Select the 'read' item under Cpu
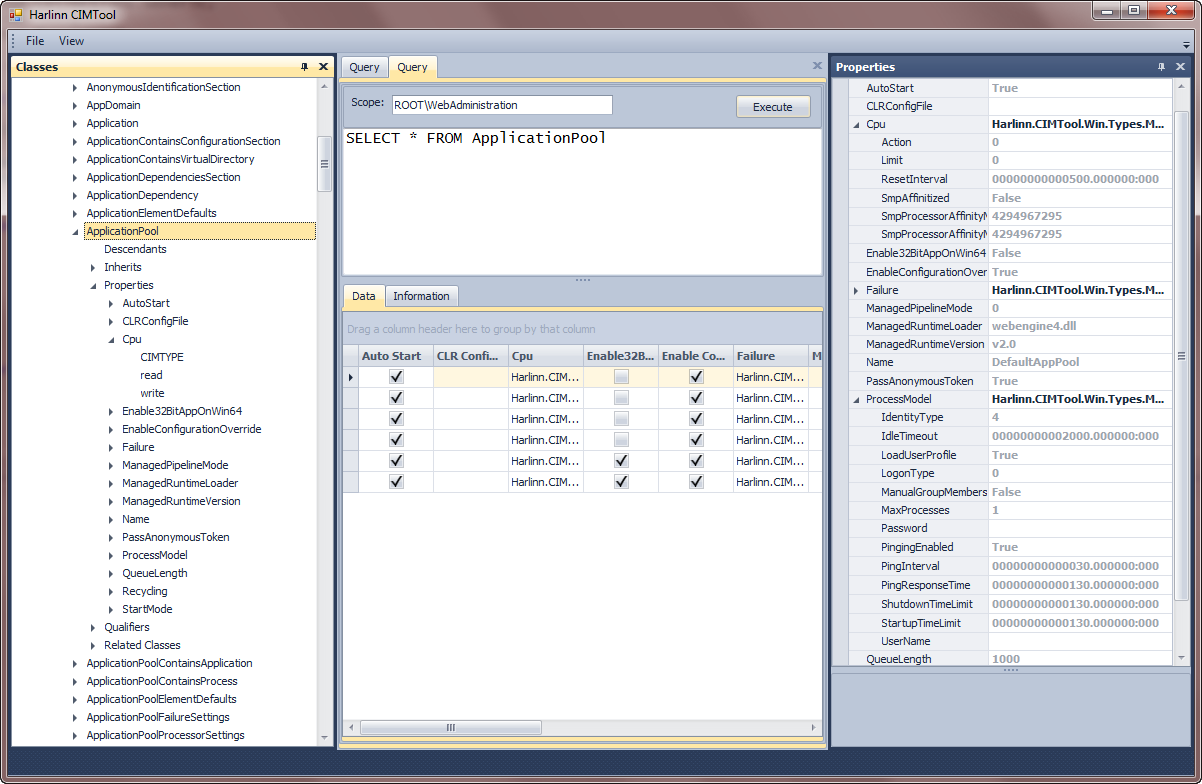The height and width of the screenshot is (784, 1202). click(151, 375)
